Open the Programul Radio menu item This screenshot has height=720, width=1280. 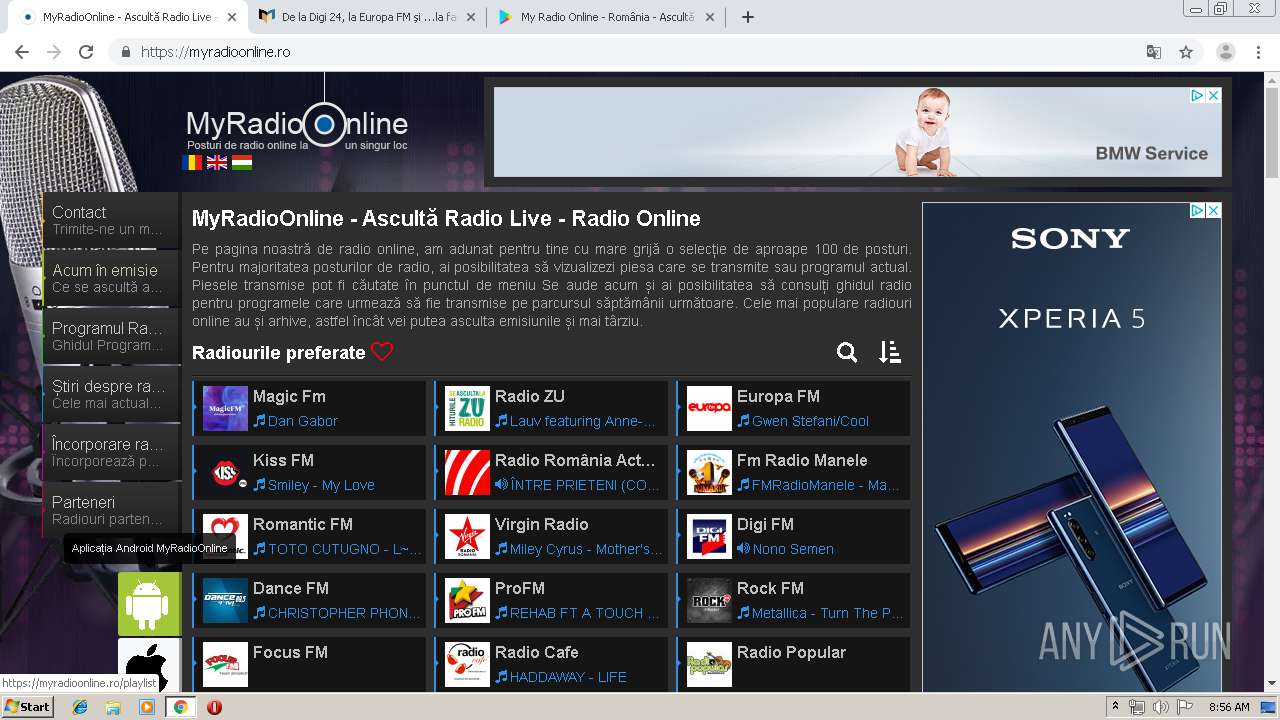(110, 336)
